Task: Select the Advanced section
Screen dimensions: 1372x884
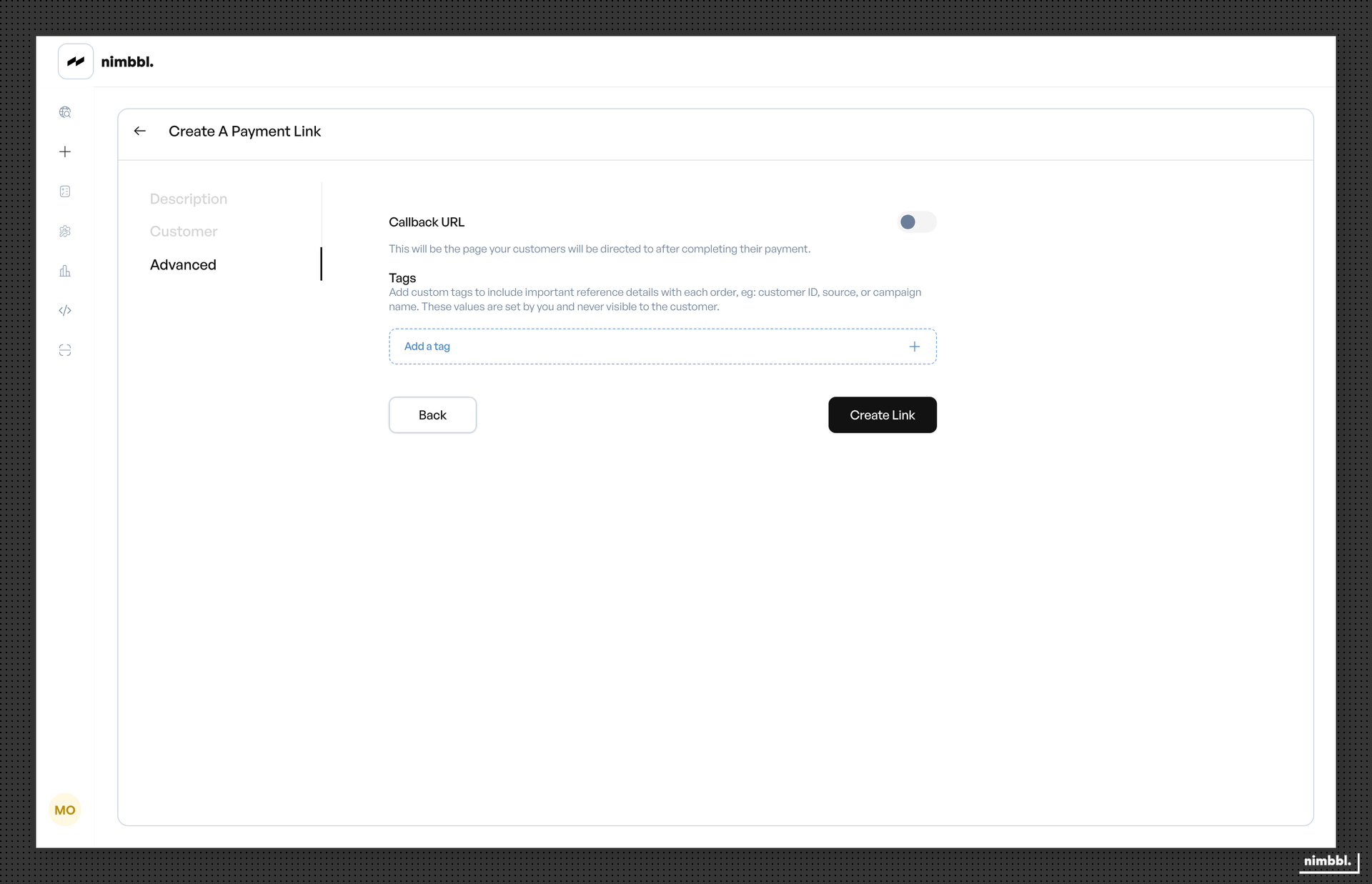Action: 182,264
